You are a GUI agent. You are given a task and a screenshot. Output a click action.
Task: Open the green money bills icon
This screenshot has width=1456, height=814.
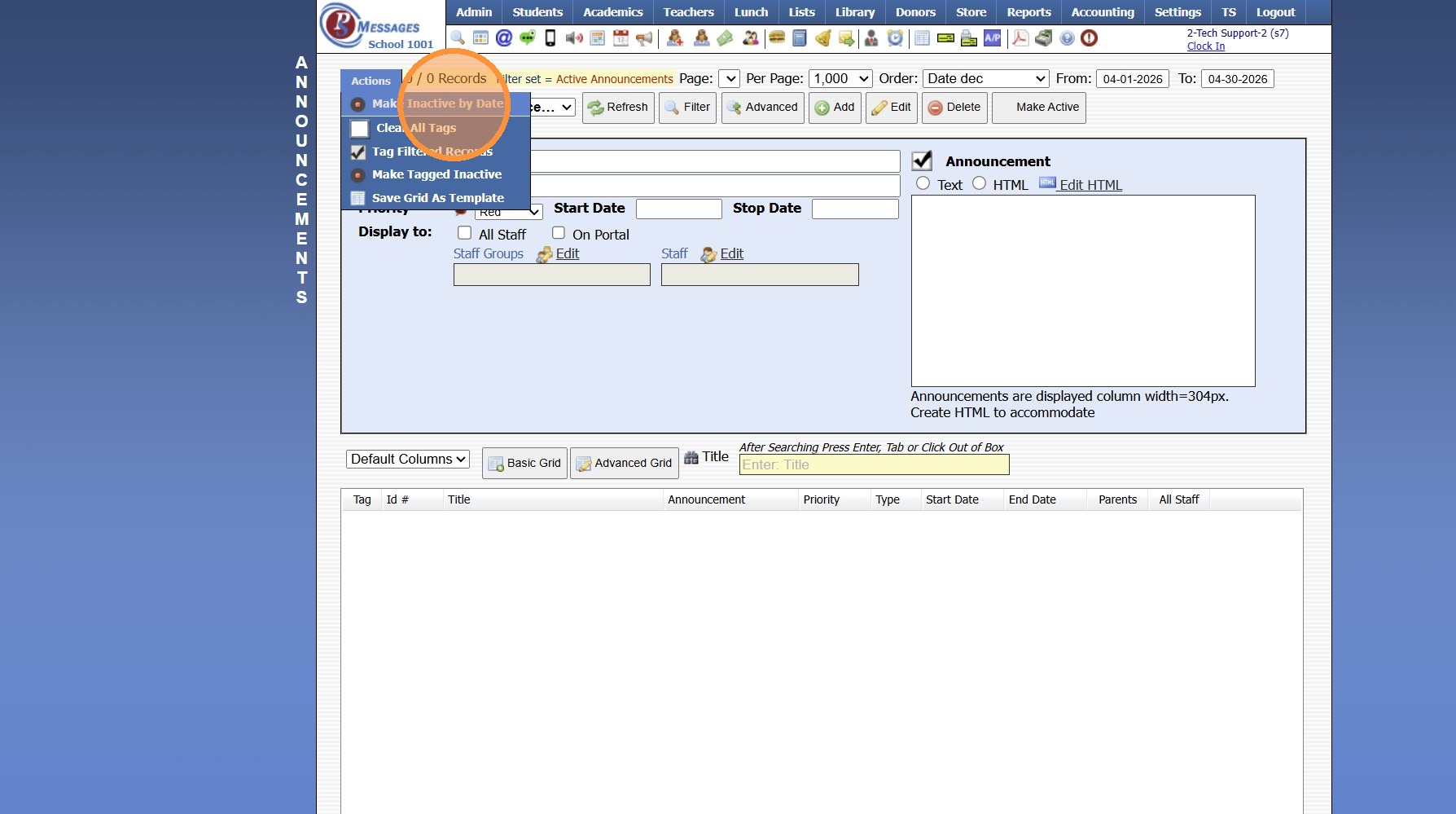725,38
